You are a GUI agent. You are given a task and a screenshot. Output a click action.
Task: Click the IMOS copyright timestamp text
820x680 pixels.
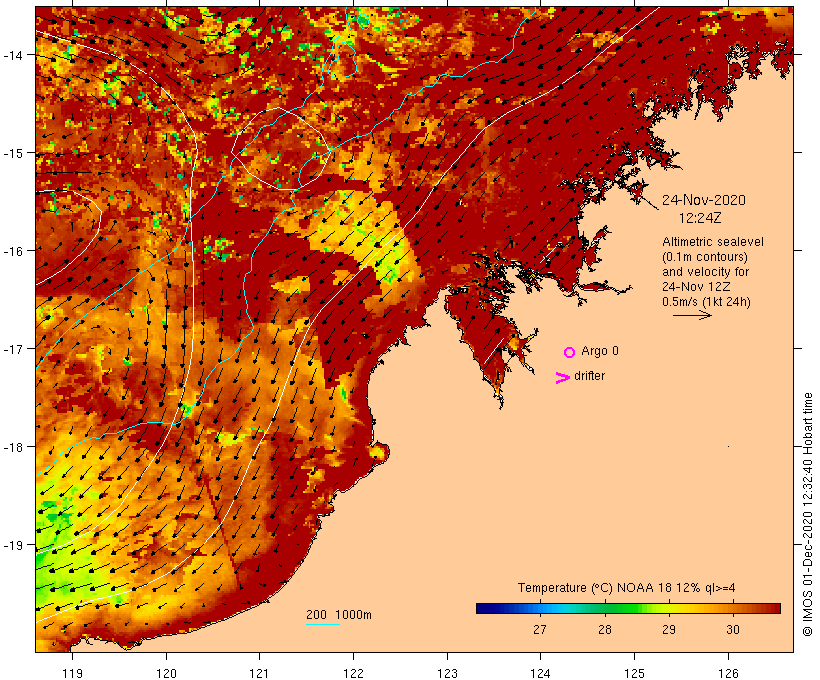(x=807, y=514)
